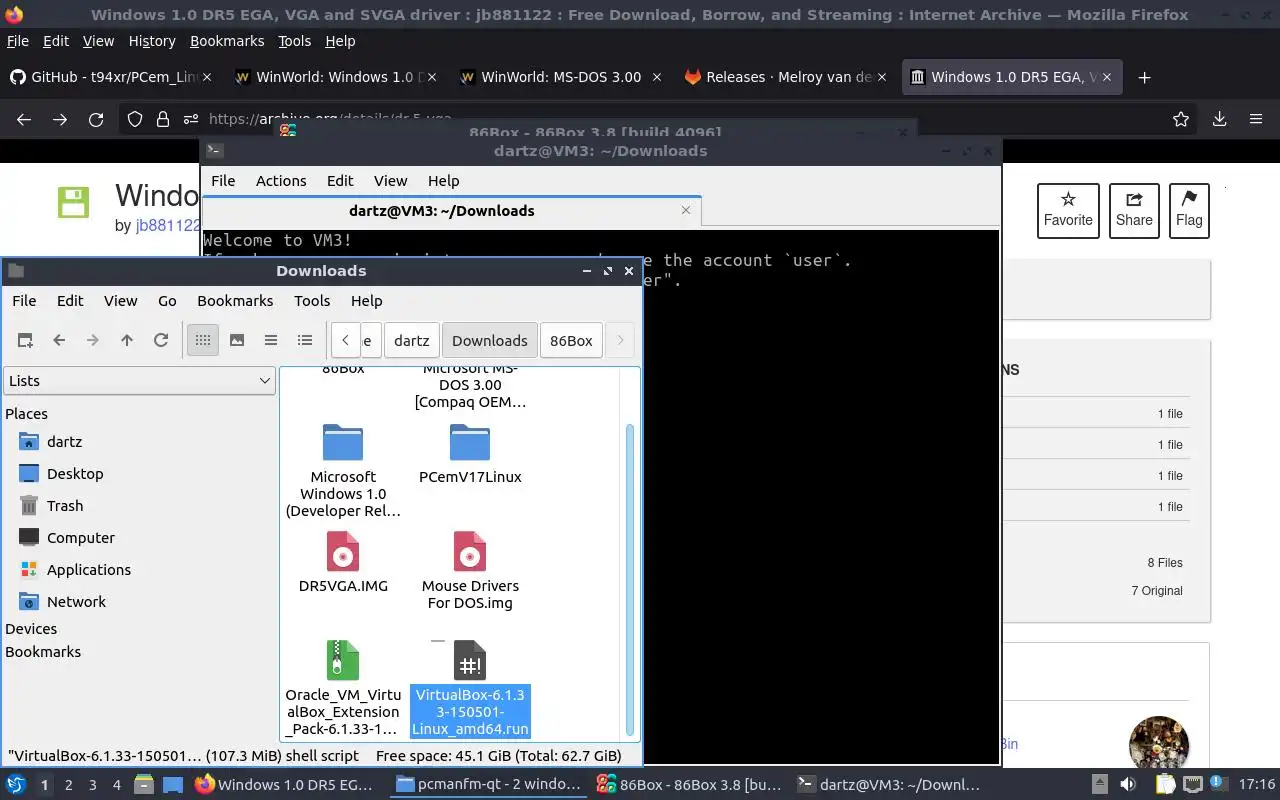Click the 17:16 taskbar clock

pos(1257,785)
